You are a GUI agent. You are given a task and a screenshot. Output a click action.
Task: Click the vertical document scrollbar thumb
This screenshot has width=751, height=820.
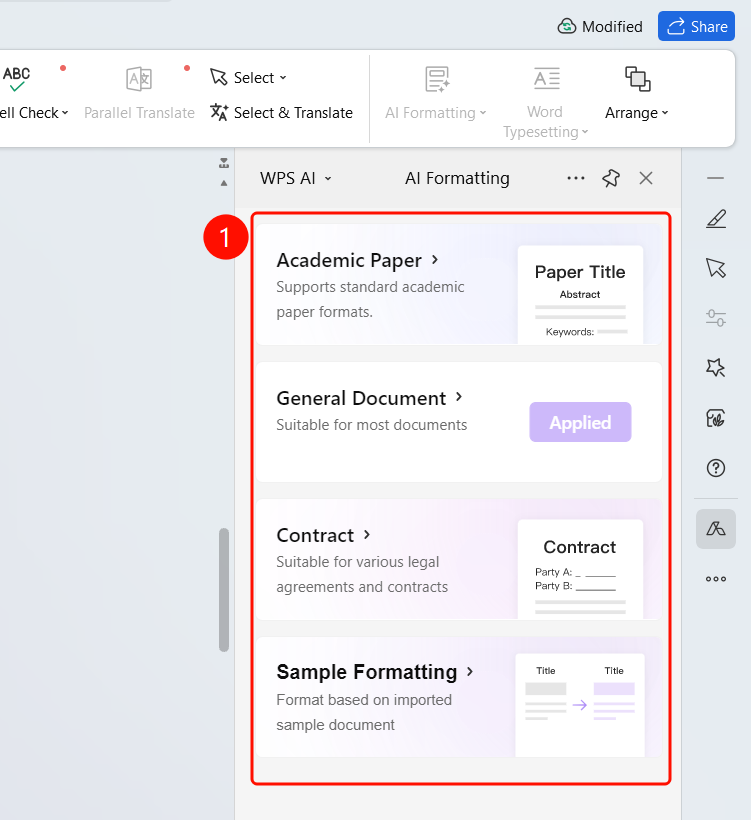click(x=224, y=590)
